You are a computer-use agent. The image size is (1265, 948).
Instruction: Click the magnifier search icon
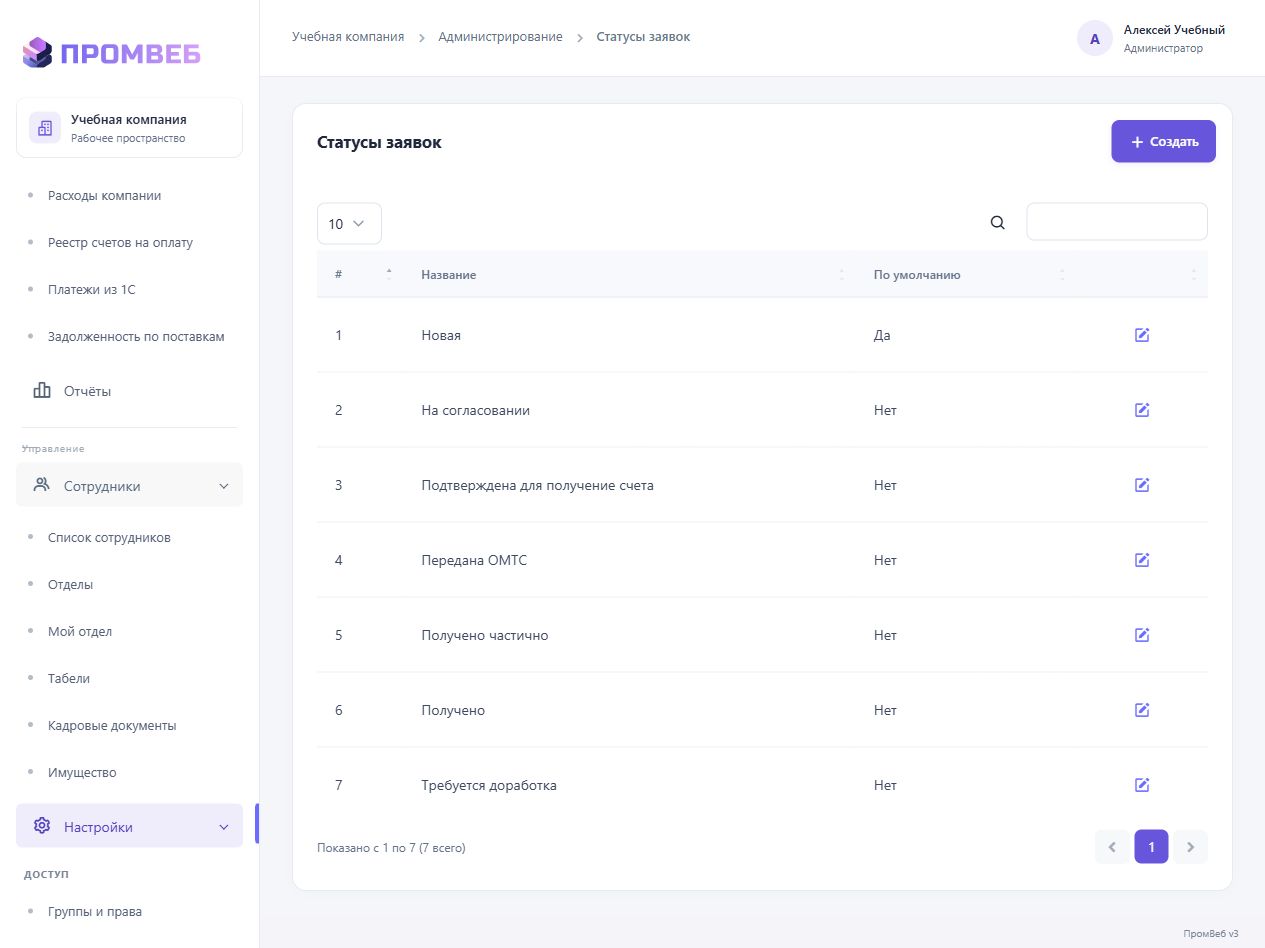[x=997, y=223]
